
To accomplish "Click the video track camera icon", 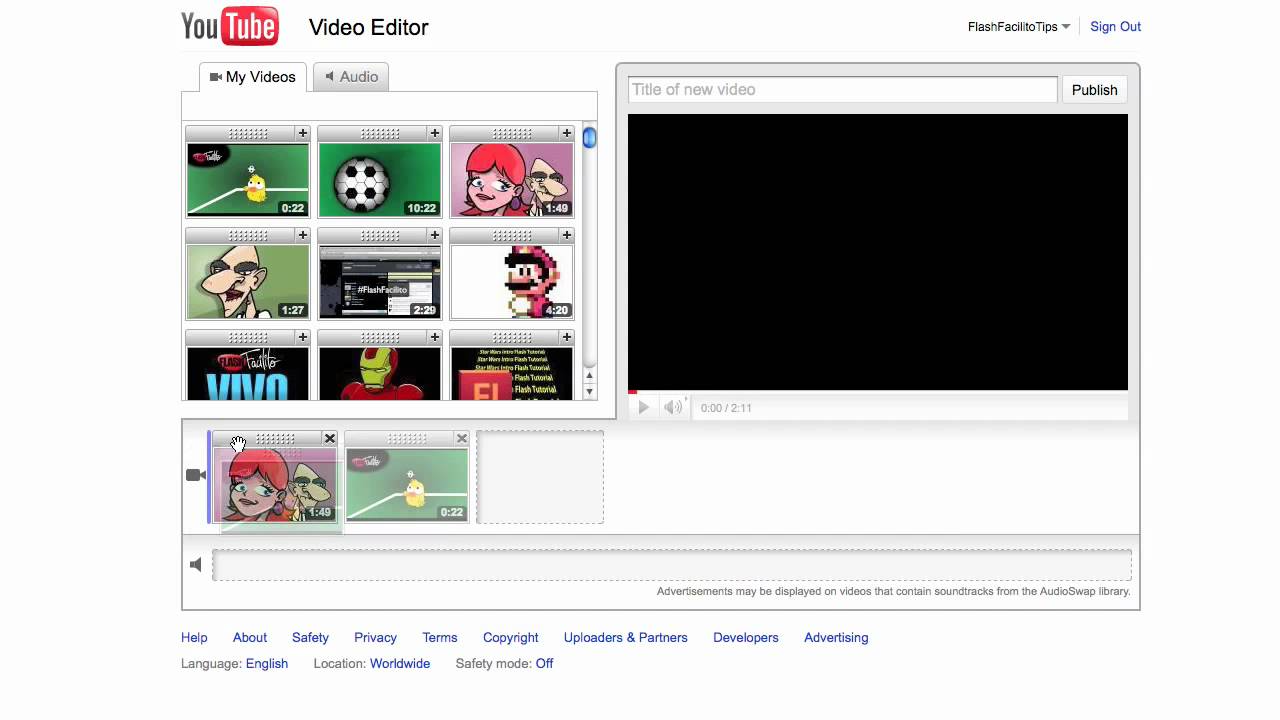I will pyautogui.click(x=196, y=475).
